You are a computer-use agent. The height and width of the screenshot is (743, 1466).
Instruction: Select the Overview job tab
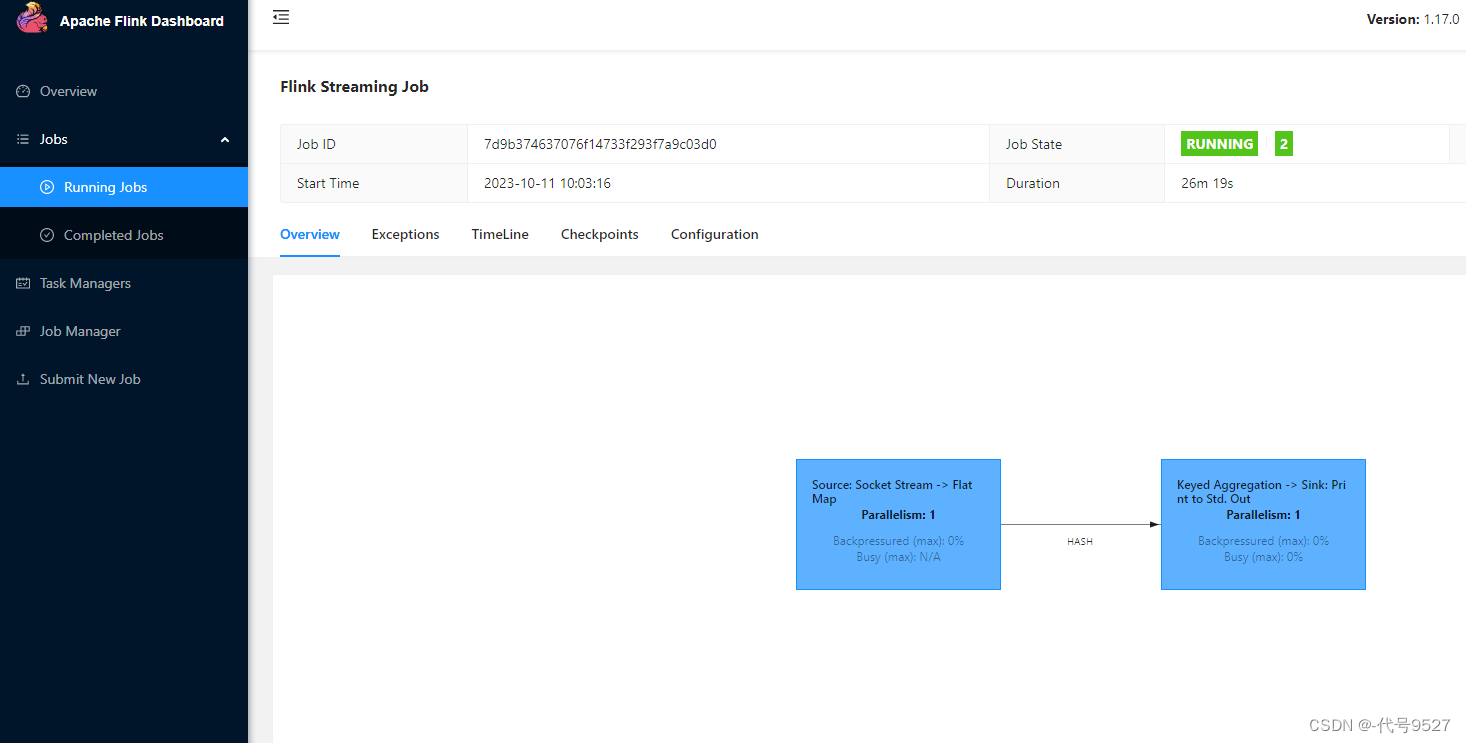coord(310,234)
